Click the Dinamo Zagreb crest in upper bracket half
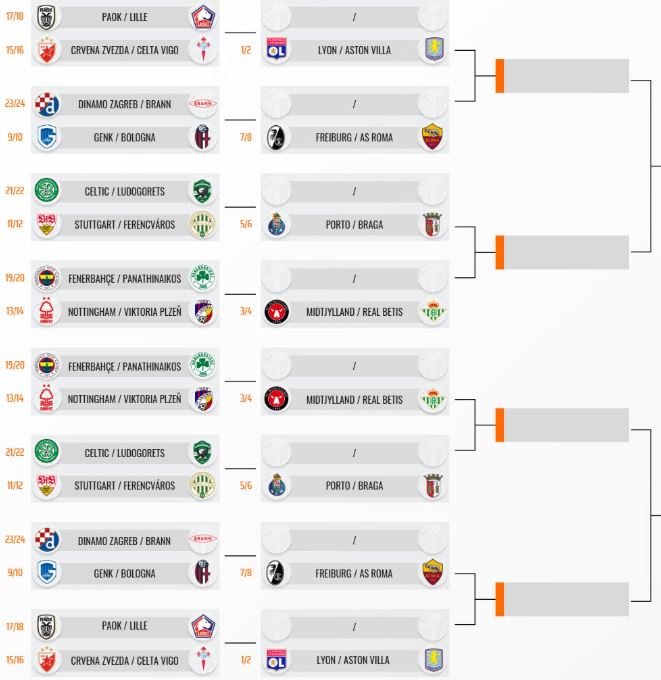Image resolution: width=661 pixels, height=680 pixels. 46,105
